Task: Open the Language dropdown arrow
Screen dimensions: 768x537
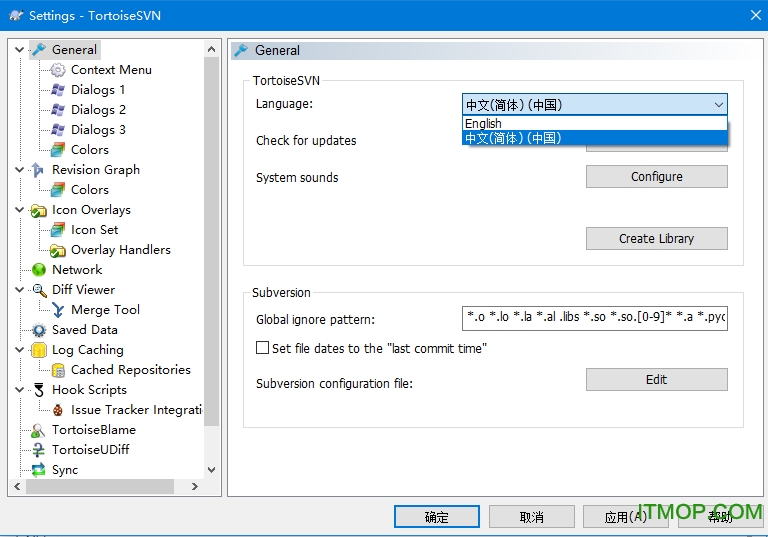Action: pyautogui.click(x=718, y=104)
